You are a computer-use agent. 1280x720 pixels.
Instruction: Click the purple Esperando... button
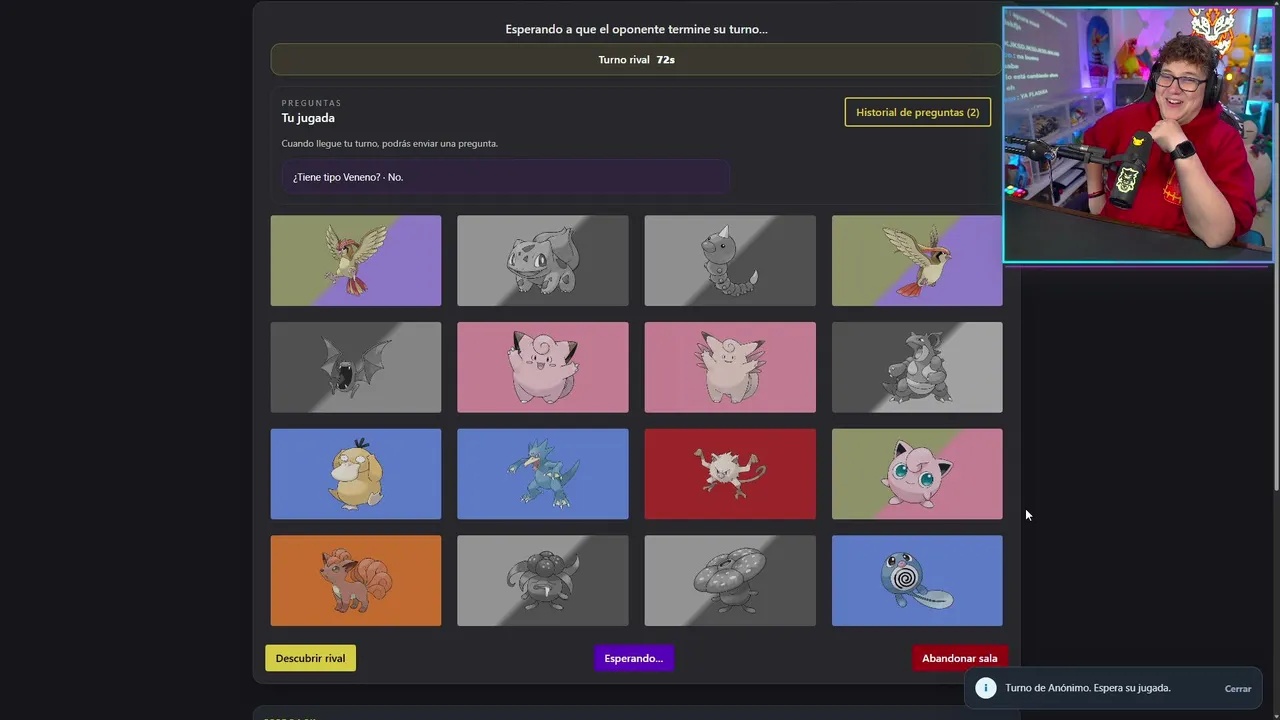[634, 658]
